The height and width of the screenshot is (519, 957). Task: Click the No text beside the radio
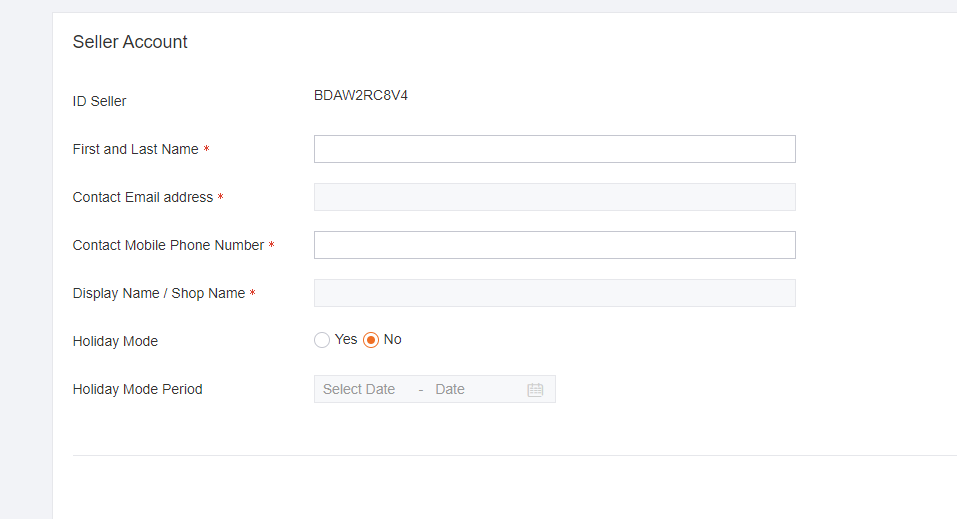pos(392,339)
